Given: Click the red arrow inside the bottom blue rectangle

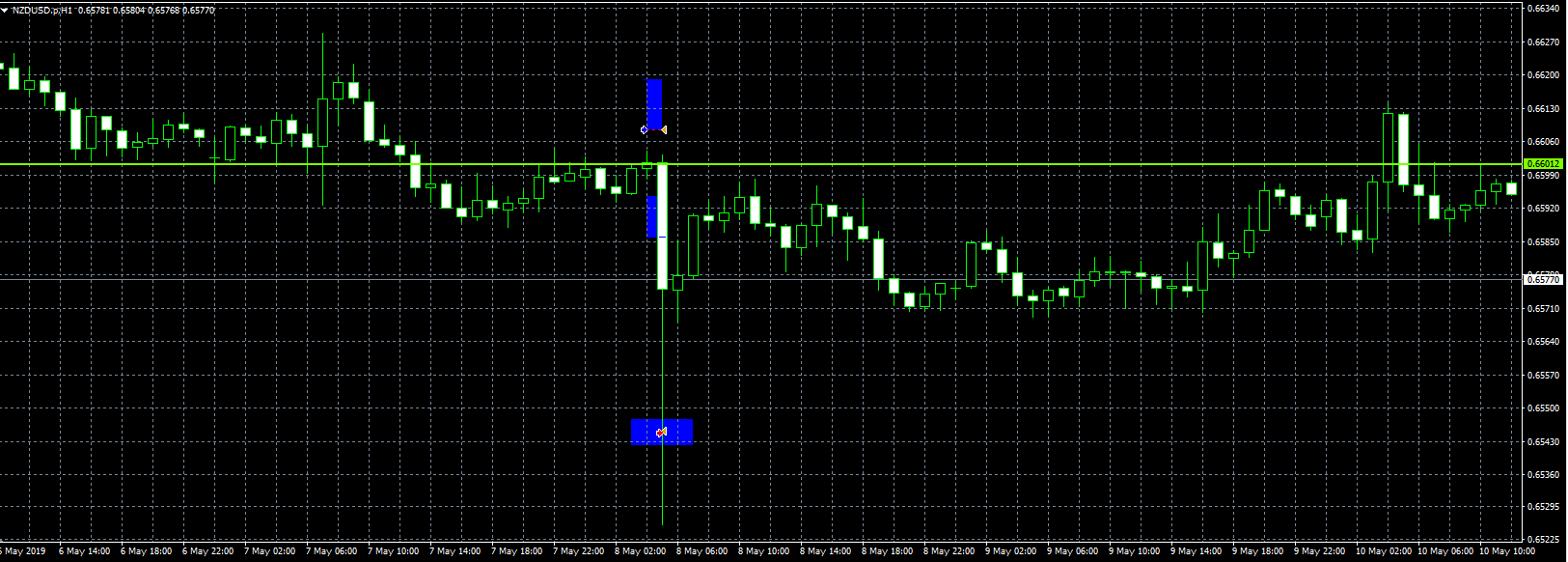Looking at the screenshot, I should (661, 433).
